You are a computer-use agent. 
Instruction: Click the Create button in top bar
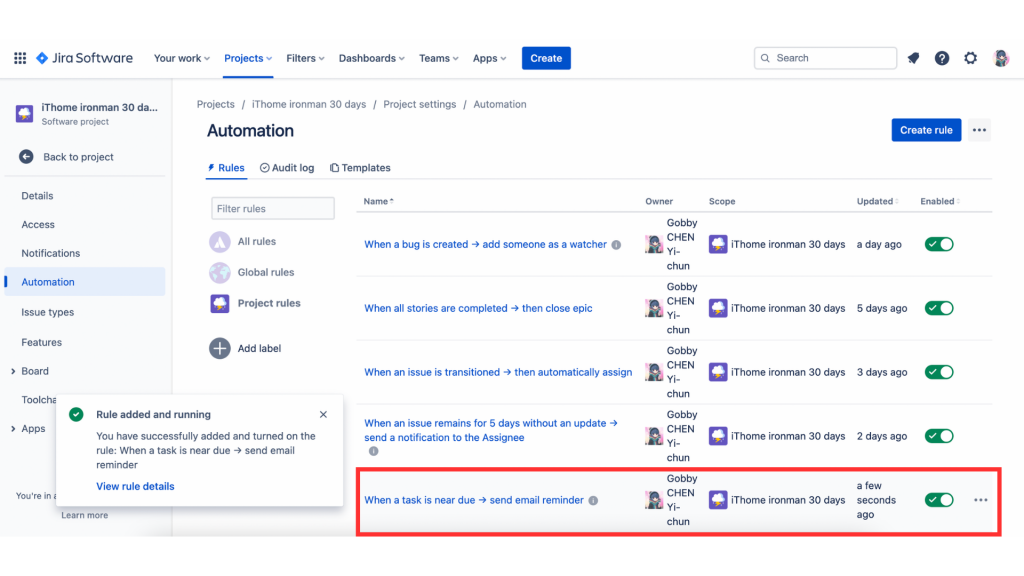point(546,58)
